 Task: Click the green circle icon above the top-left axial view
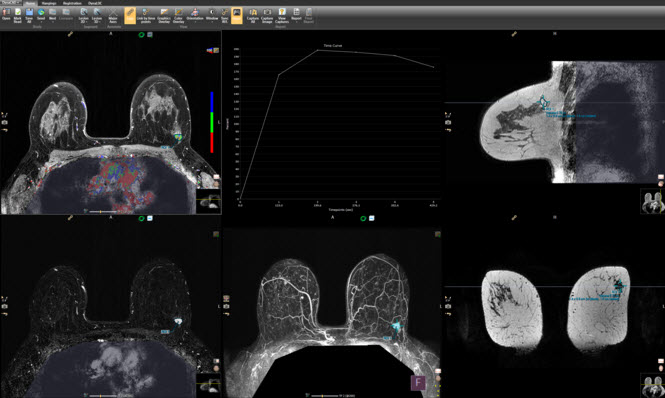click(142, 35)
